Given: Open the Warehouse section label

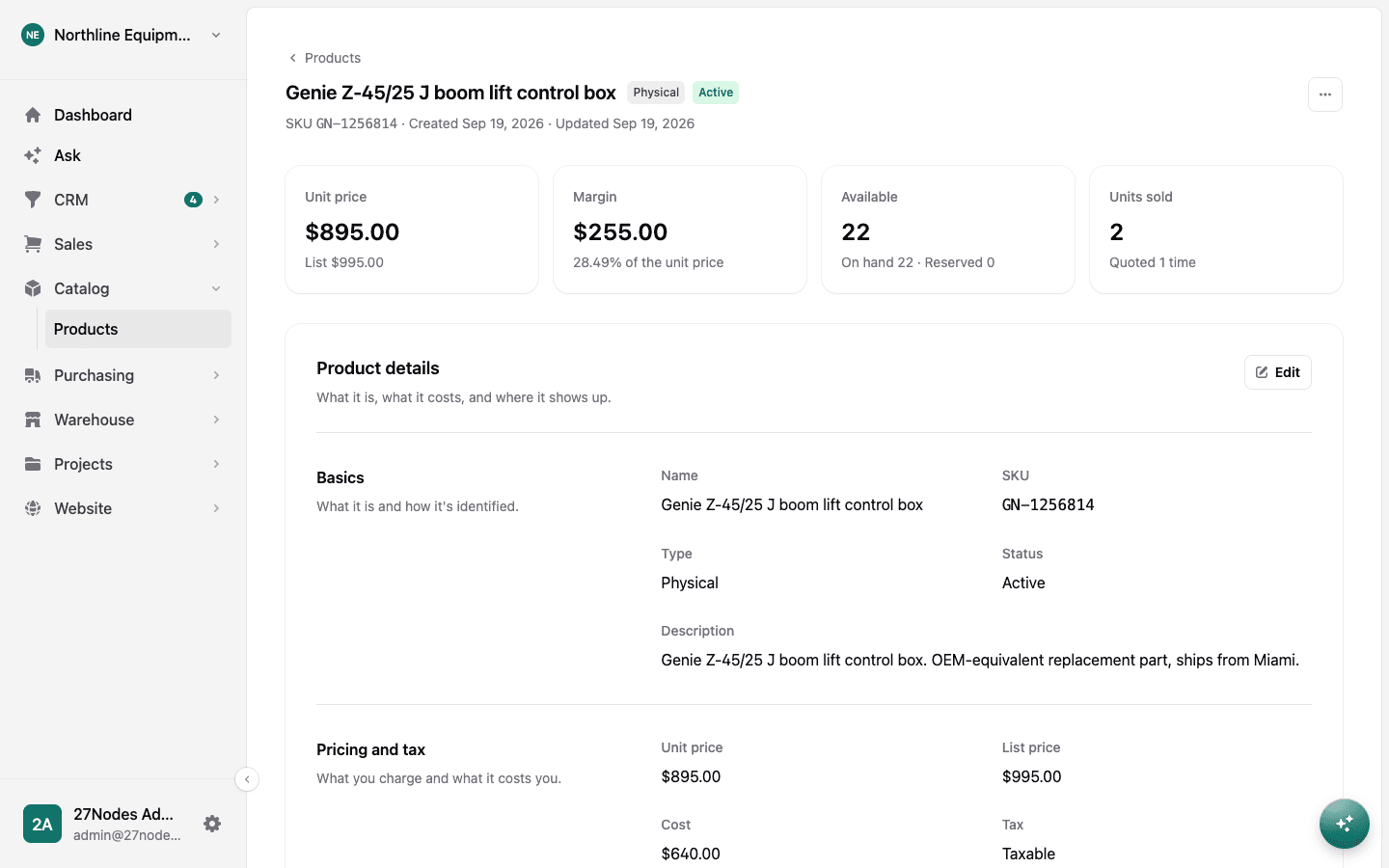Looking at the screenshot, I should [x=94, y=420].
